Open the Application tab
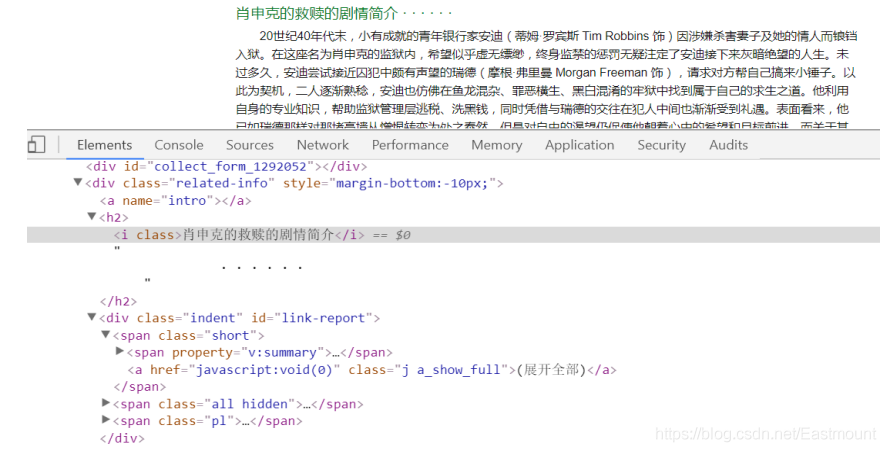 pyautogui.click(x=579, y=145)
